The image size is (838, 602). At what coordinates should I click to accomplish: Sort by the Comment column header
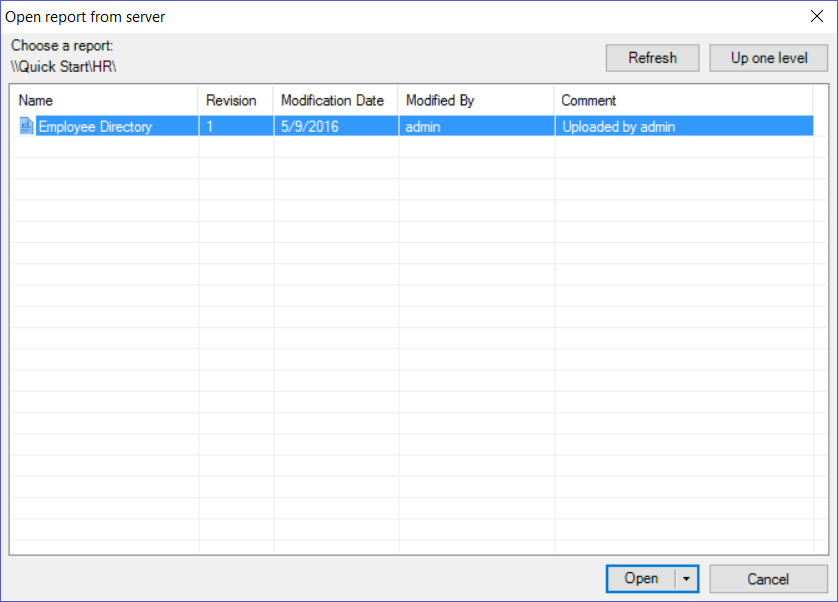[x=684, y=101]
